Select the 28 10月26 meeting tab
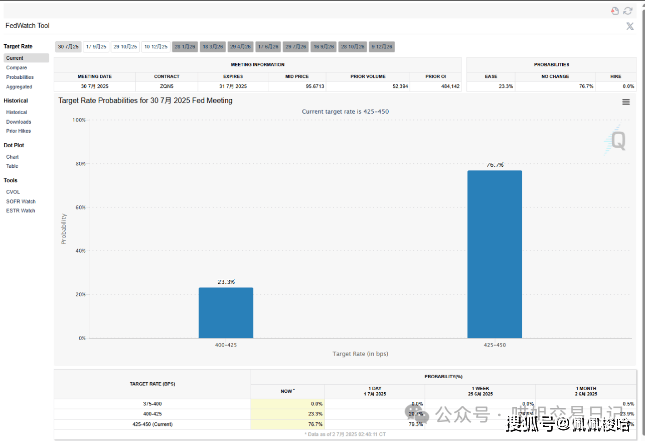 353,47
